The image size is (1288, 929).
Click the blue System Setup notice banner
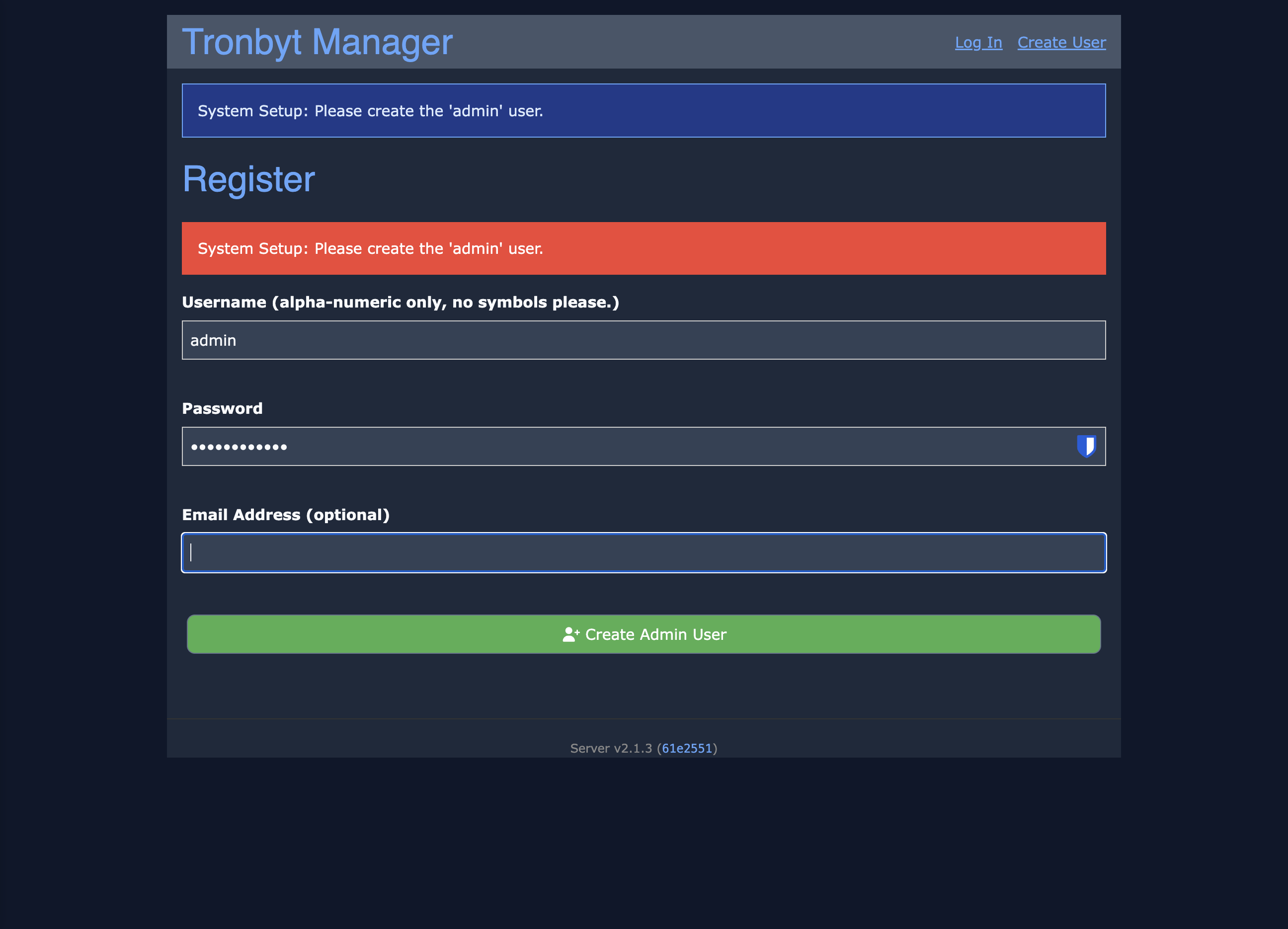[644, 111]
